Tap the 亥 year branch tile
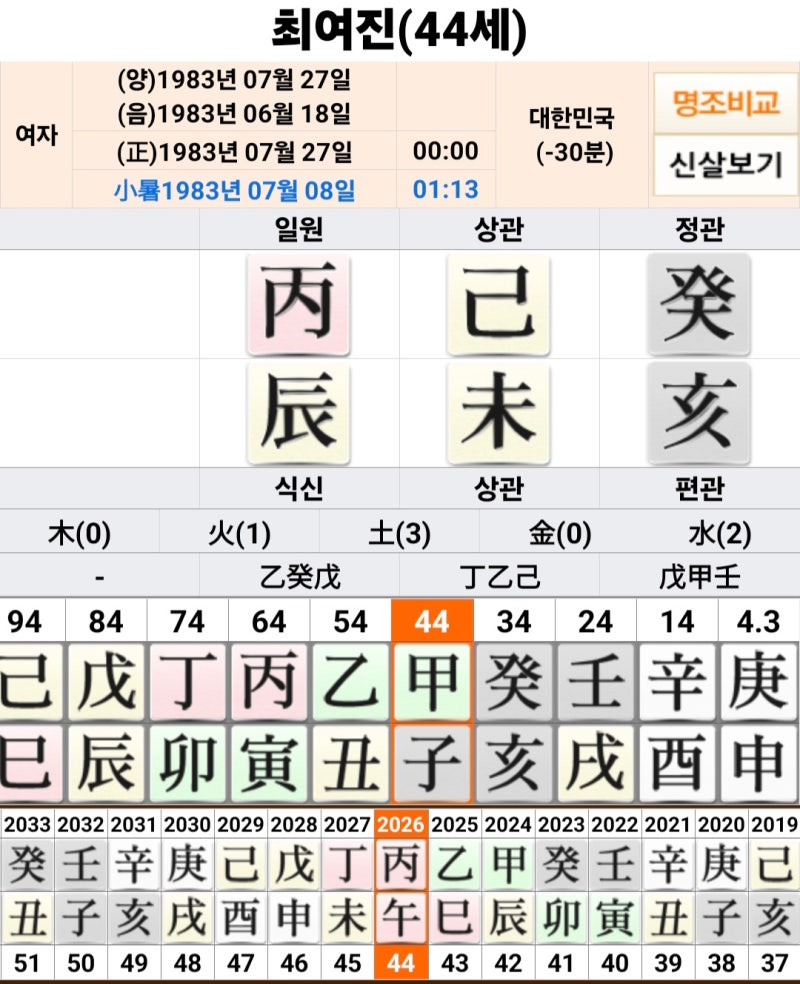Viewport: 800px width, 984px height. 699,412
